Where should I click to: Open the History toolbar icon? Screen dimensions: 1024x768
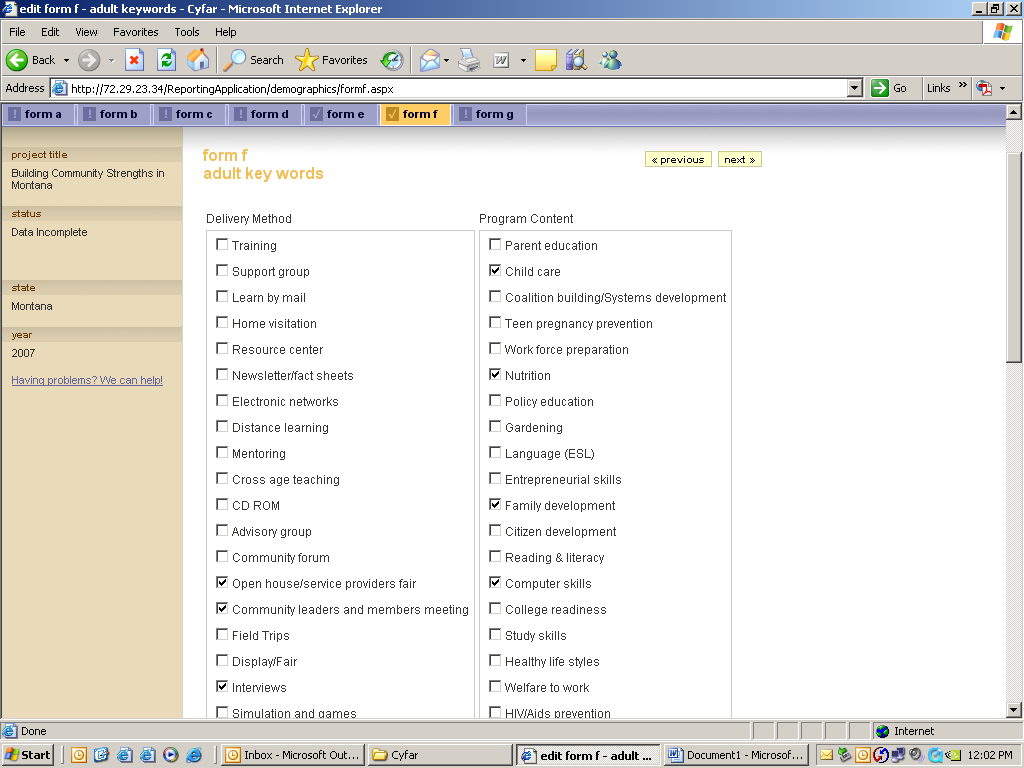[391, 60]
